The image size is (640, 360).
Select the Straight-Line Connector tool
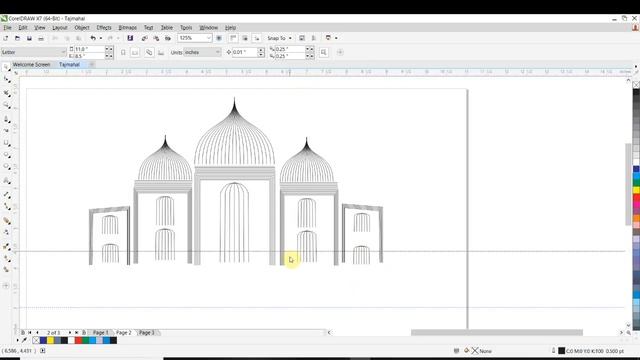(6, 207)
